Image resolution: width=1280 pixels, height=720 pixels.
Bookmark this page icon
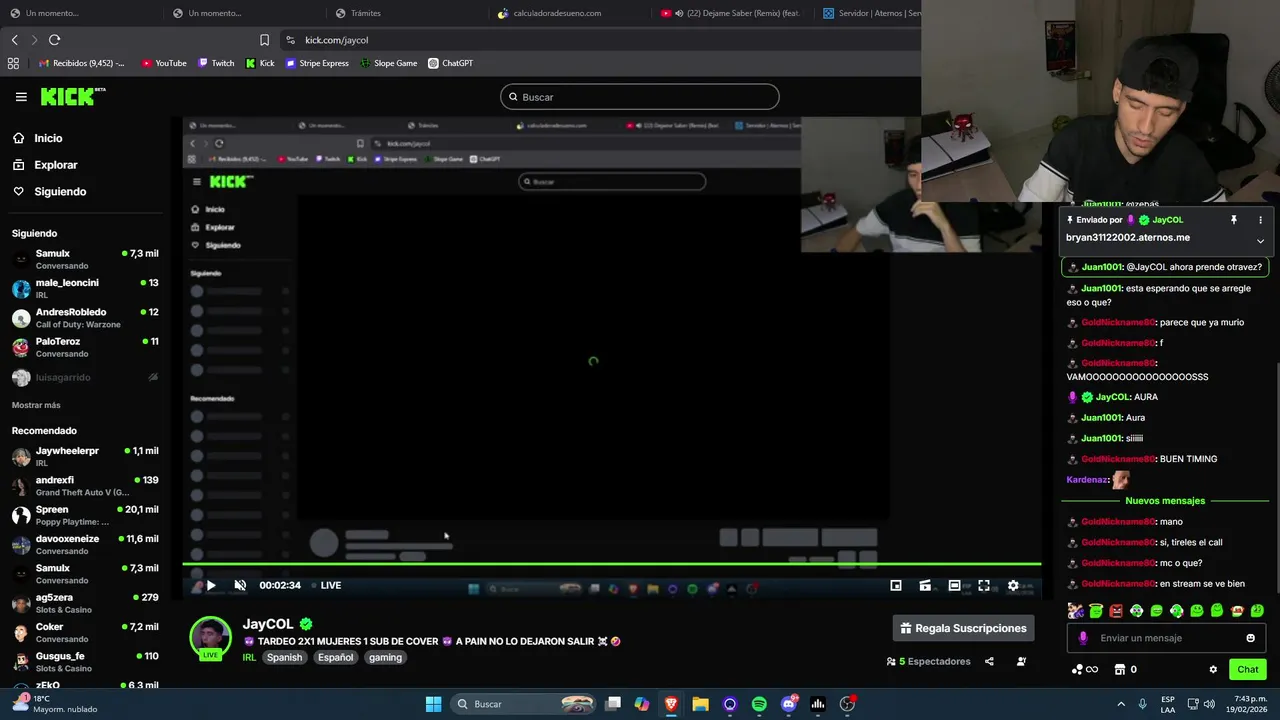pos(264,40)
